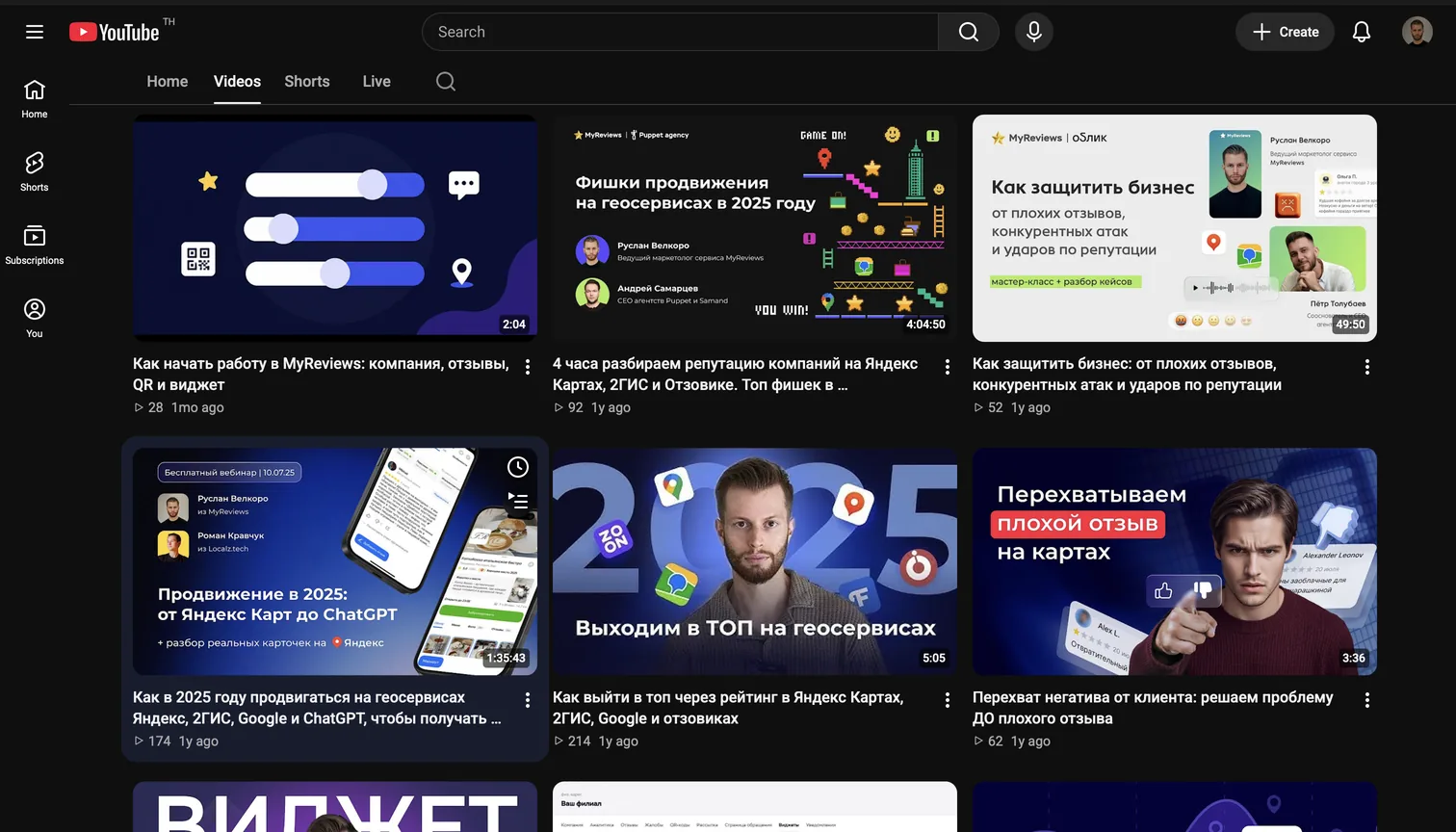Switch to channel Shorts tab
The height and width of the screenshot is (832, 1456).
click(307, 82)
